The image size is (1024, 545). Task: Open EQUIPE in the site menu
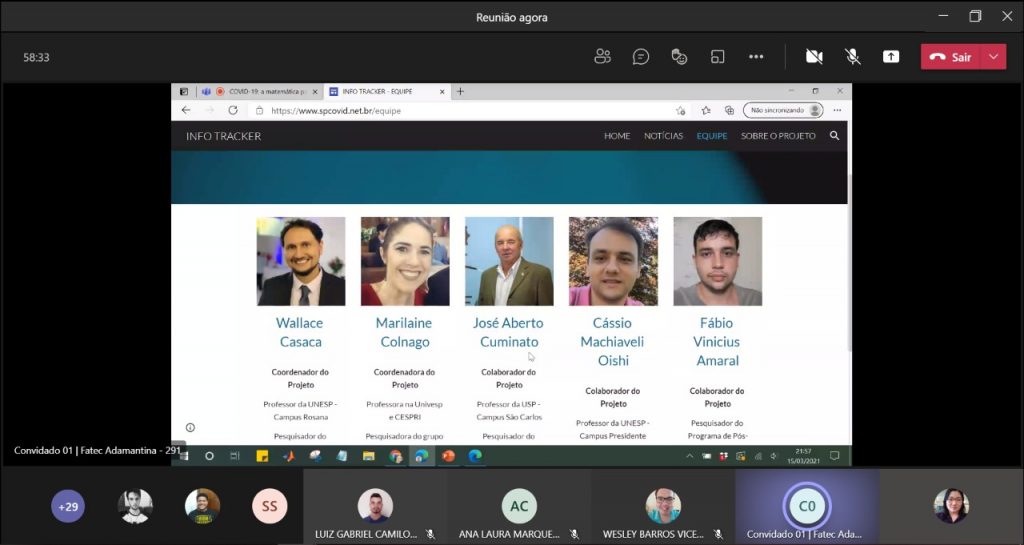[x=712, y=136]
